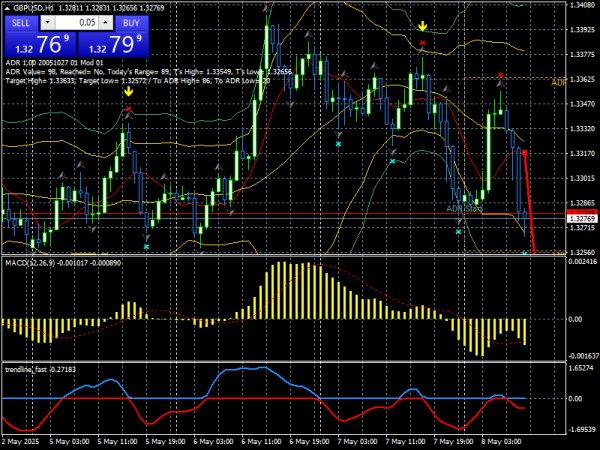Screen dimensions: 600x450
Task: Select cyan cross marker below the 5 May 19:00 low
Action: click(146, 247)
